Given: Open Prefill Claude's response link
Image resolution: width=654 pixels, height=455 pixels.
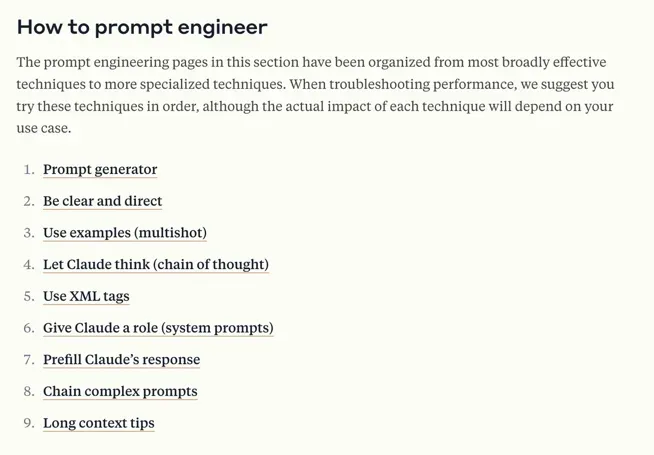Looking at the screenshot, I should coord(121,360).
